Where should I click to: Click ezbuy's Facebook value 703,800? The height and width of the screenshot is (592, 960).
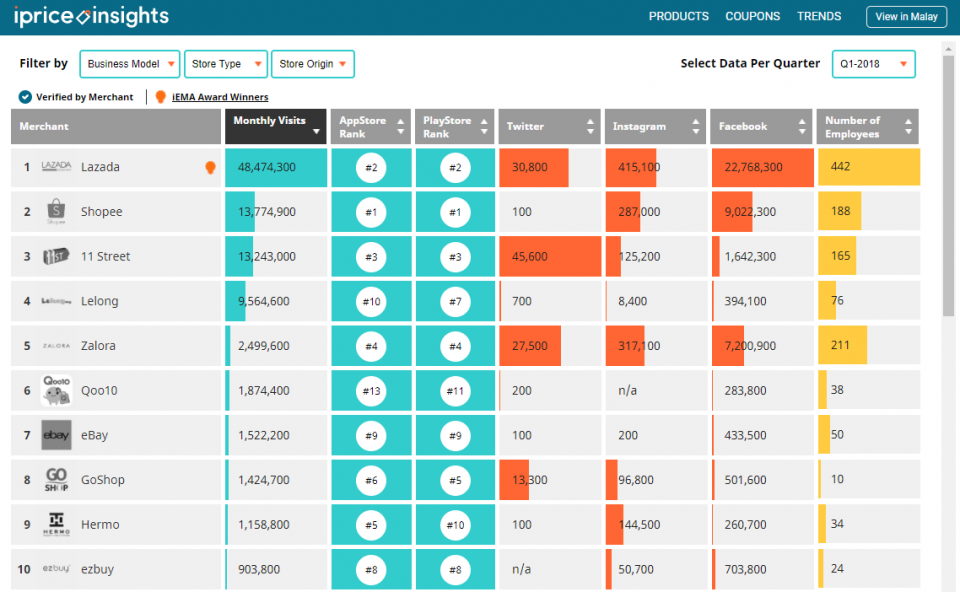coord(745,569)
